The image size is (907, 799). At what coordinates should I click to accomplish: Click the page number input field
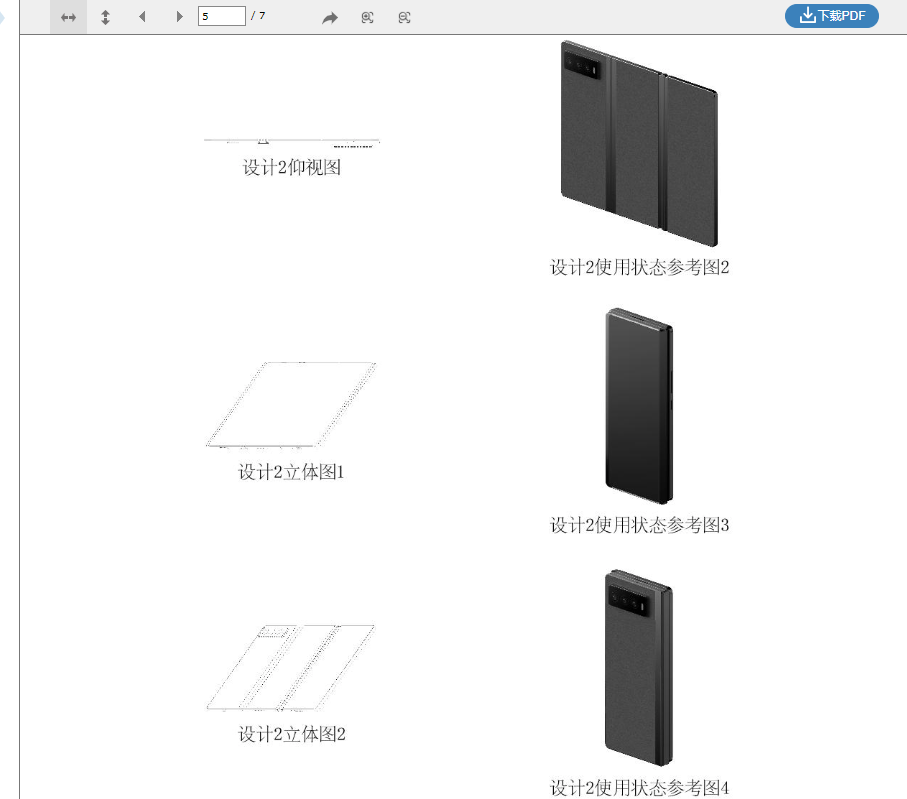pos(222,16)
